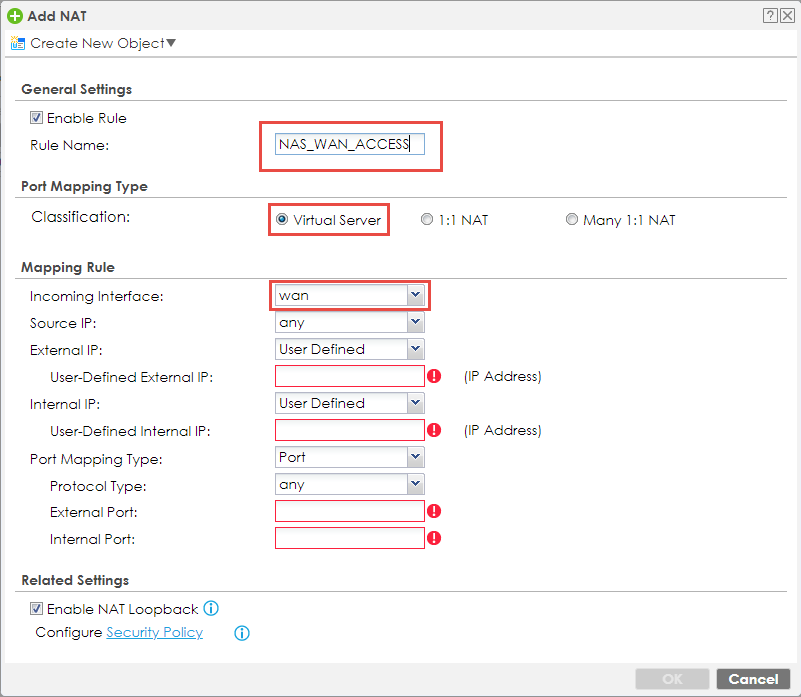The width and height of the screenshot is (801, 697).
Task: Choose the Many 1:1 NAT classification
Action: point(572,220)
